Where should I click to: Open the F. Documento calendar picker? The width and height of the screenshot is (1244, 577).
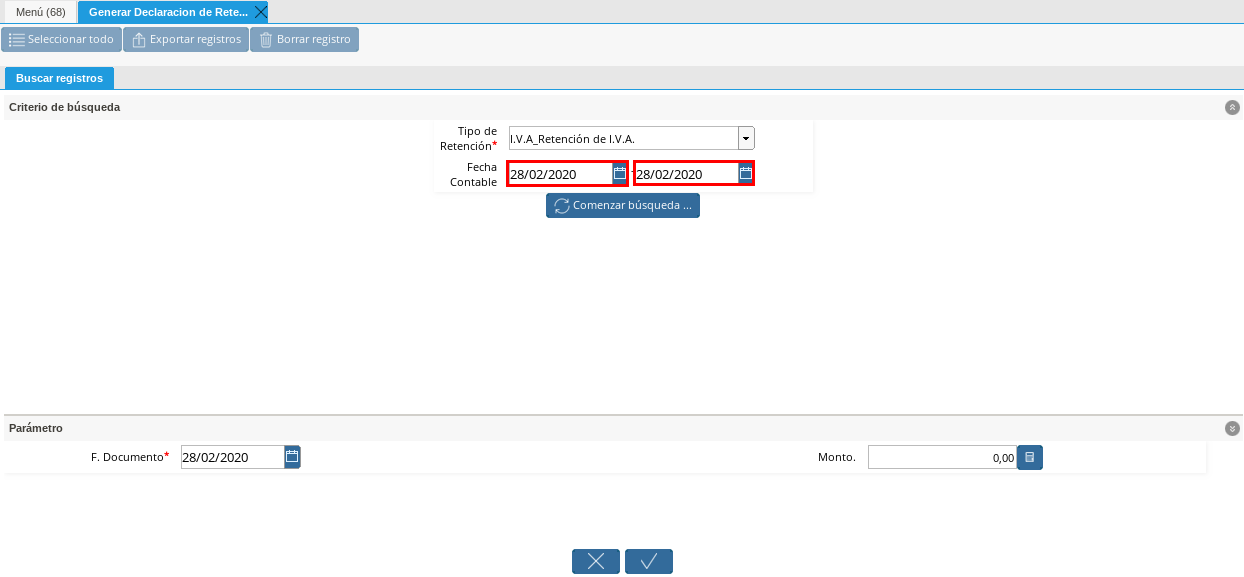point(292,457)
